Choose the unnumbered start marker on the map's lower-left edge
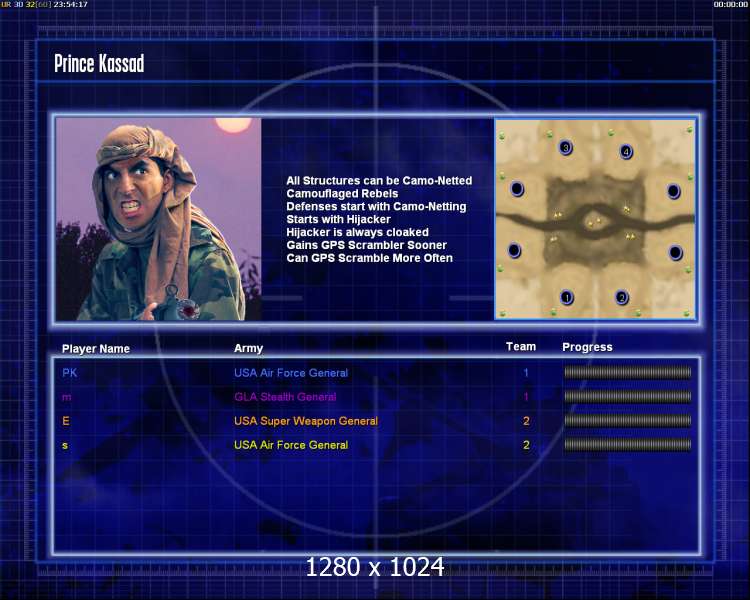 (514, 250)
